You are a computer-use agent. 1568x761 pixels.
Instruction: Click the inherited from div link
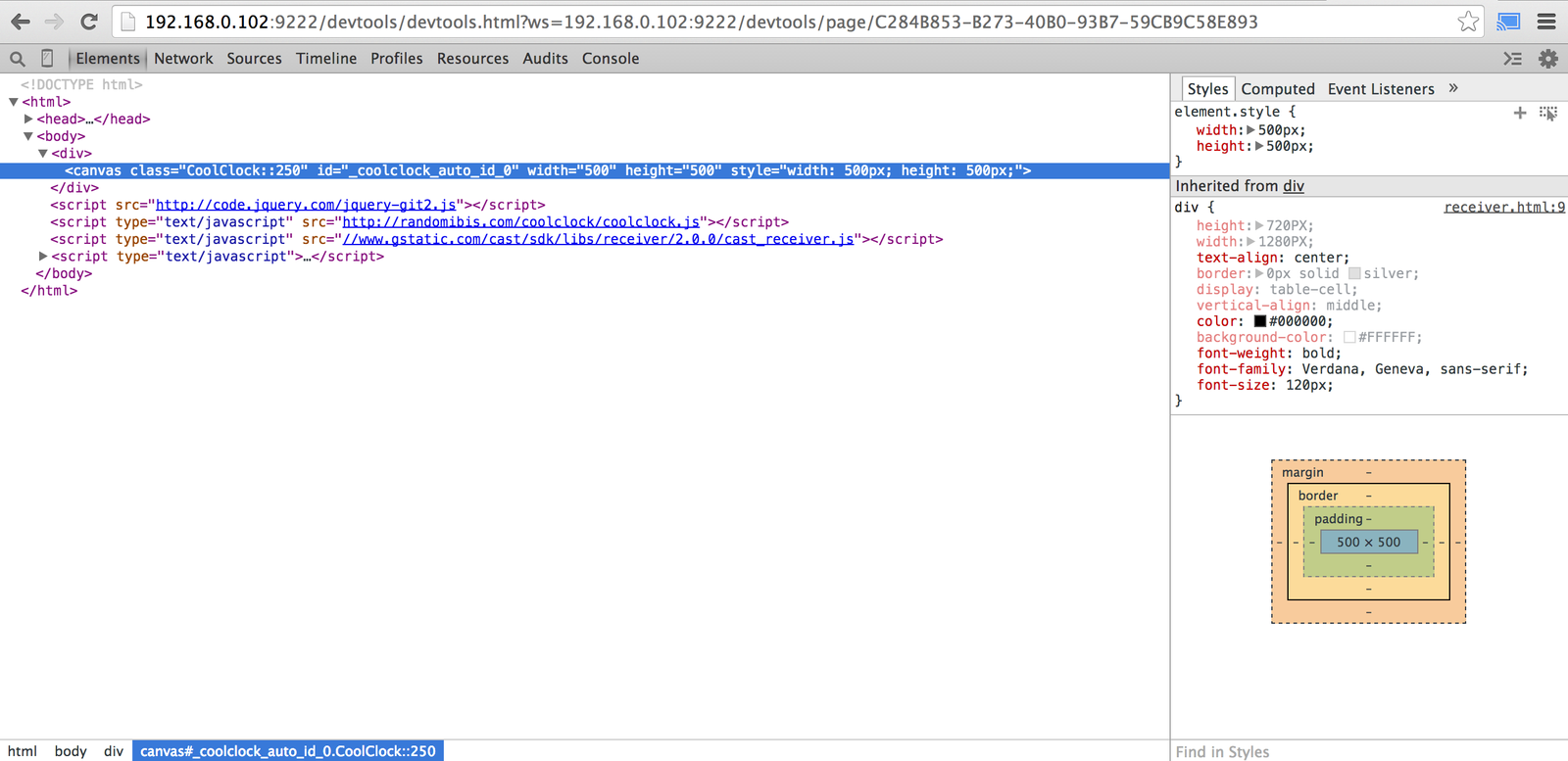(x=1294, y=186)
